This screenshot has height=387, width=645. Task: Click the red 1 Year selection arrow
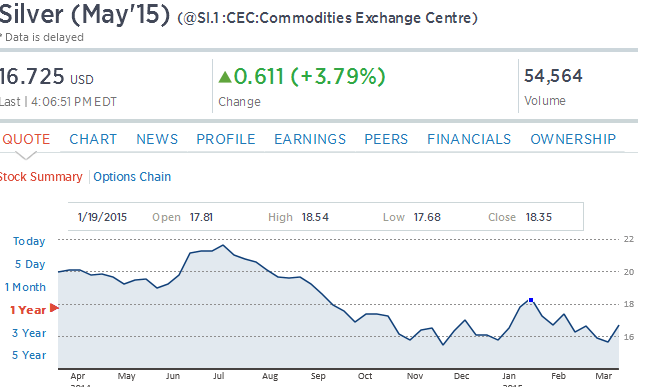(54, 308)
